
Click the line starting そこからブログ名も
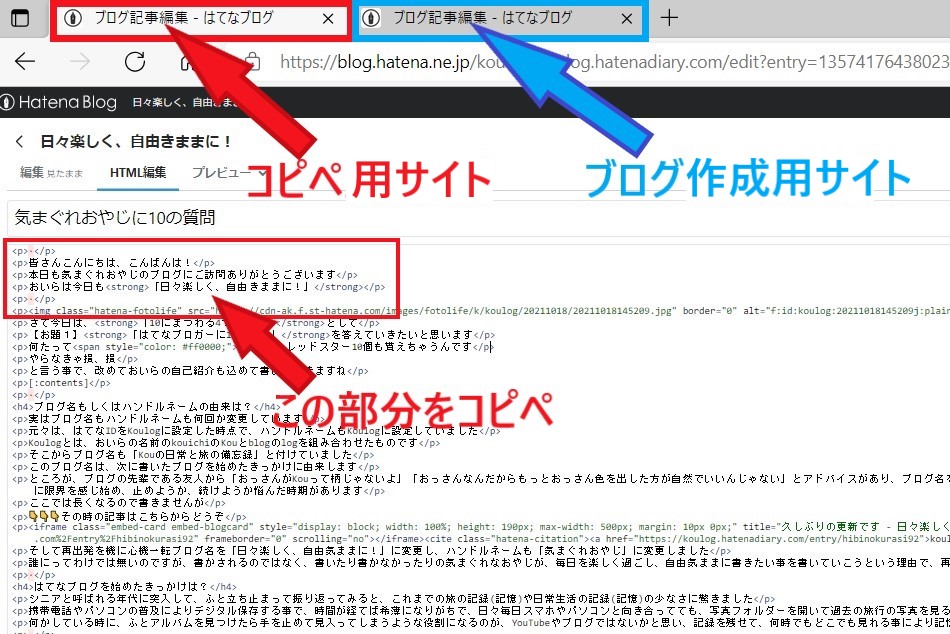(193, 455)
